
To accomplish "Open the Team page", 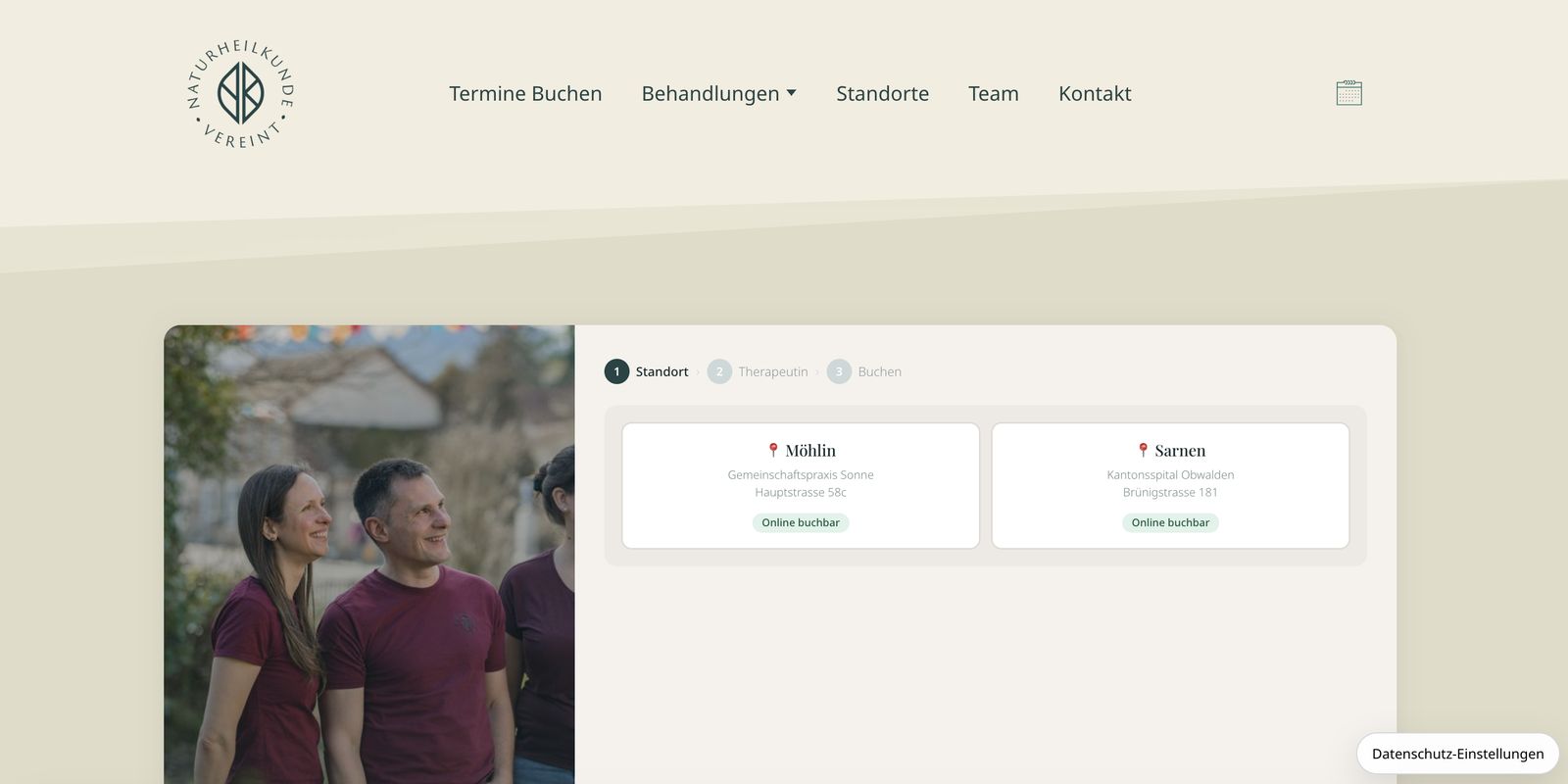I will coord(994,93).
